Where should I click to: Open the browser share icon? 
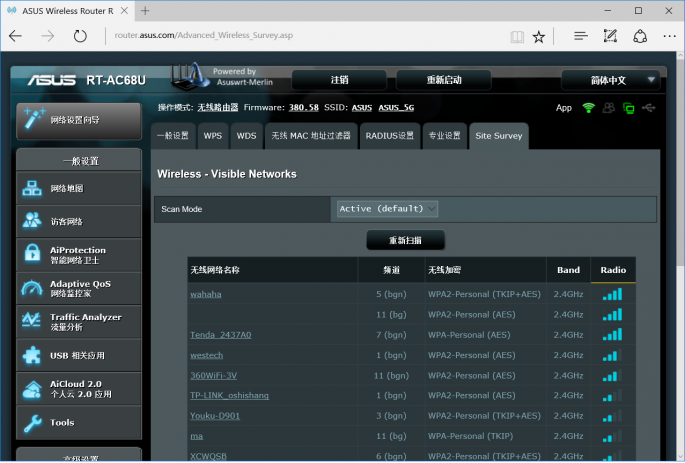(640, 36)
